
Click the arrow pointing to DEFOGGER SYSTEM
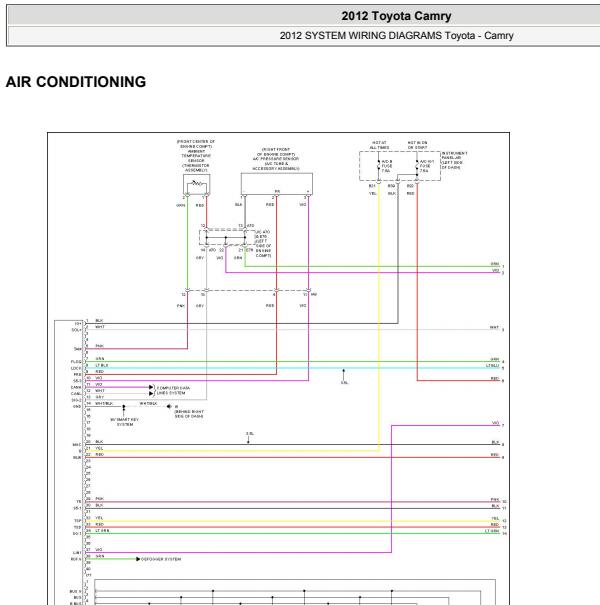tap(138, 559)
